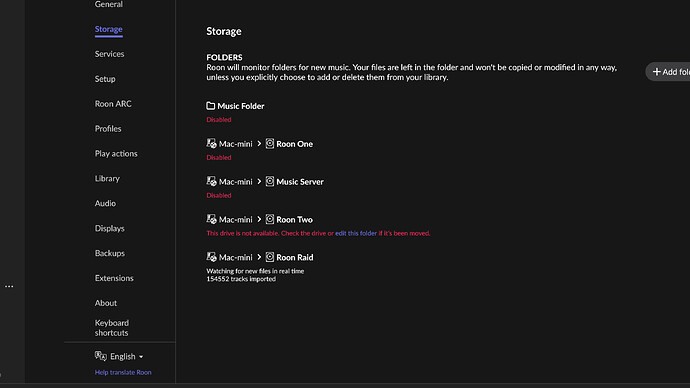690x388 pixels.
Task: Follow the Help translate Roon link
Action: pyautogui.click(x=123, y=372)
